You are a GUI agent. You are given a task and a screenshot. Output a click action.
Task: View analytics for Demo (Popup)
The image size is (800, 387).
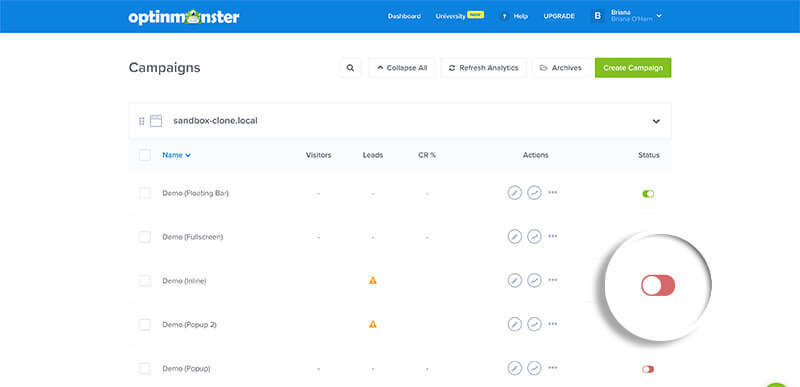[x=534, y=368]
